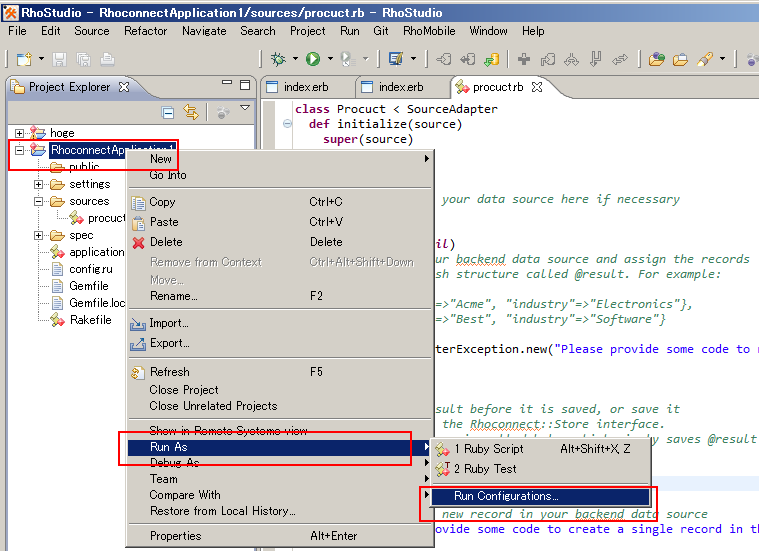Run as 1 Ruby Script
Screen dimensions: 759x551
[x=541, y=449]
